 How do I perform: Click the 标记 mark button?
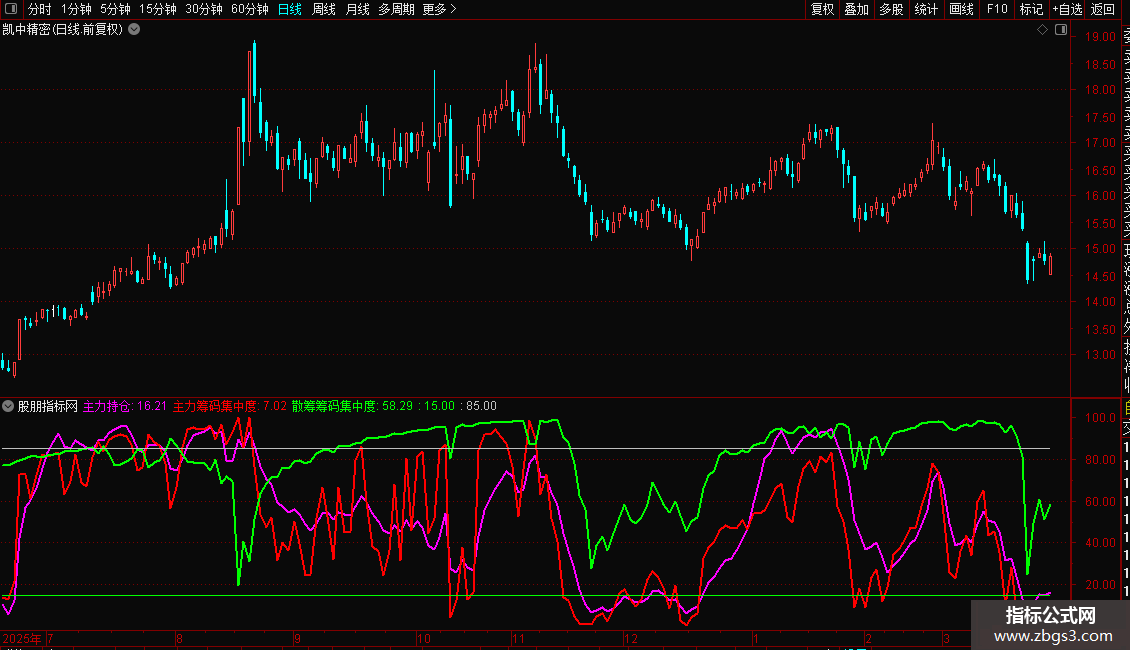point(1031,9)
